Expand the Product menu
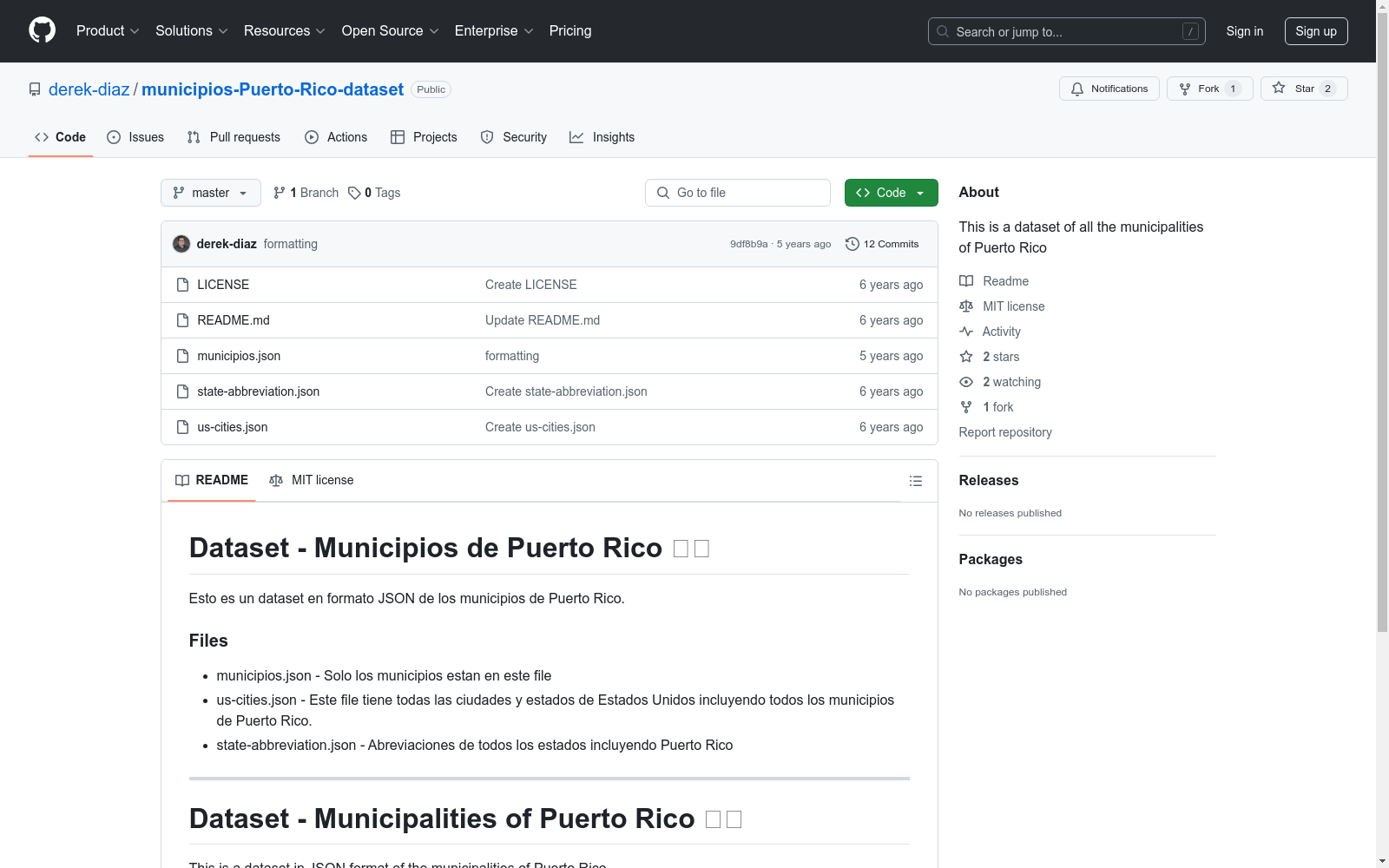 (108, 31)
